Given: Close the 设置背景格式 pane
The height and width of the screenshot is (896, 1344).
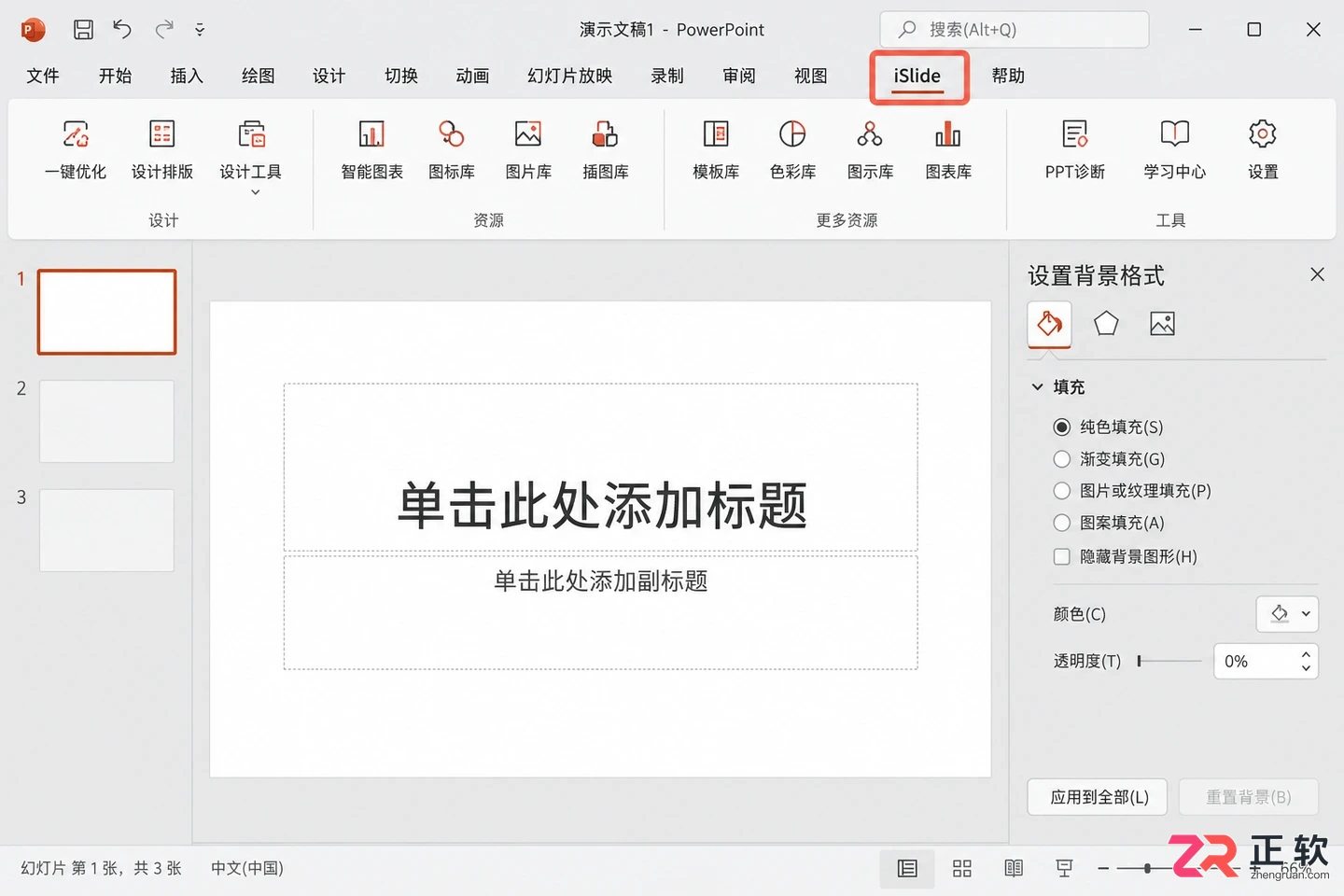Looking at the screenshot, I should (1317, 274).
